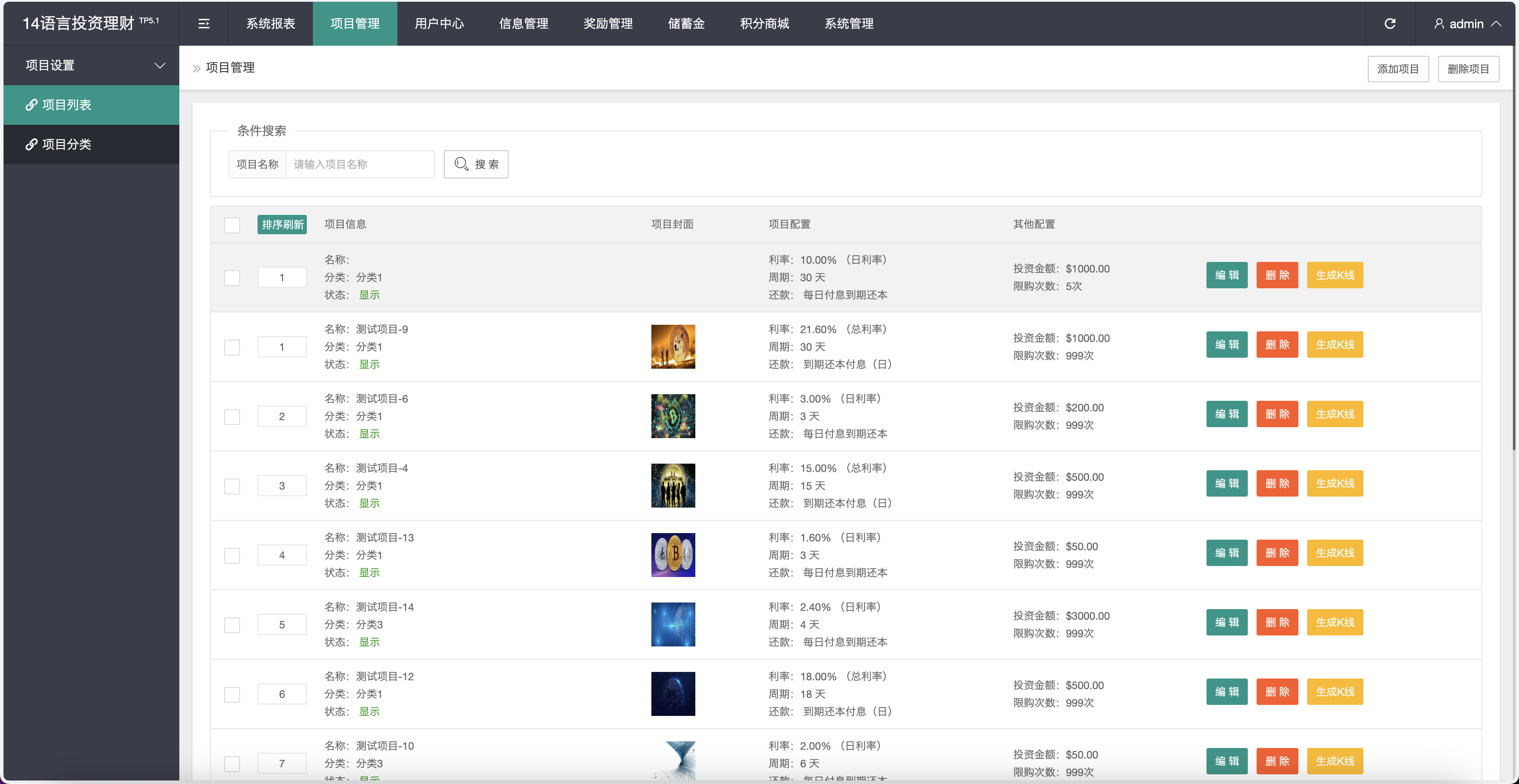Switch to the 系统管理 menu
This screenshot has width=1519, height=784.
click(x=849, y=24)
